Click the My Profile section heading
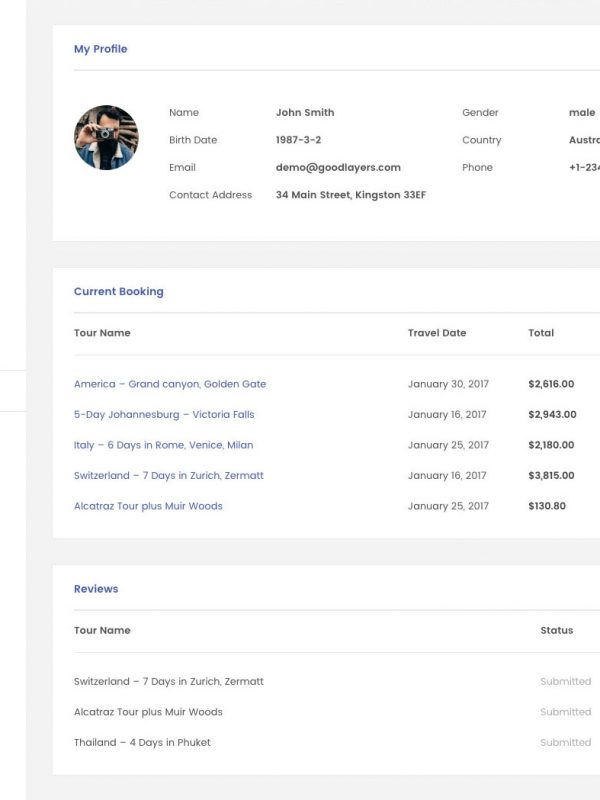 coord(100,49)
